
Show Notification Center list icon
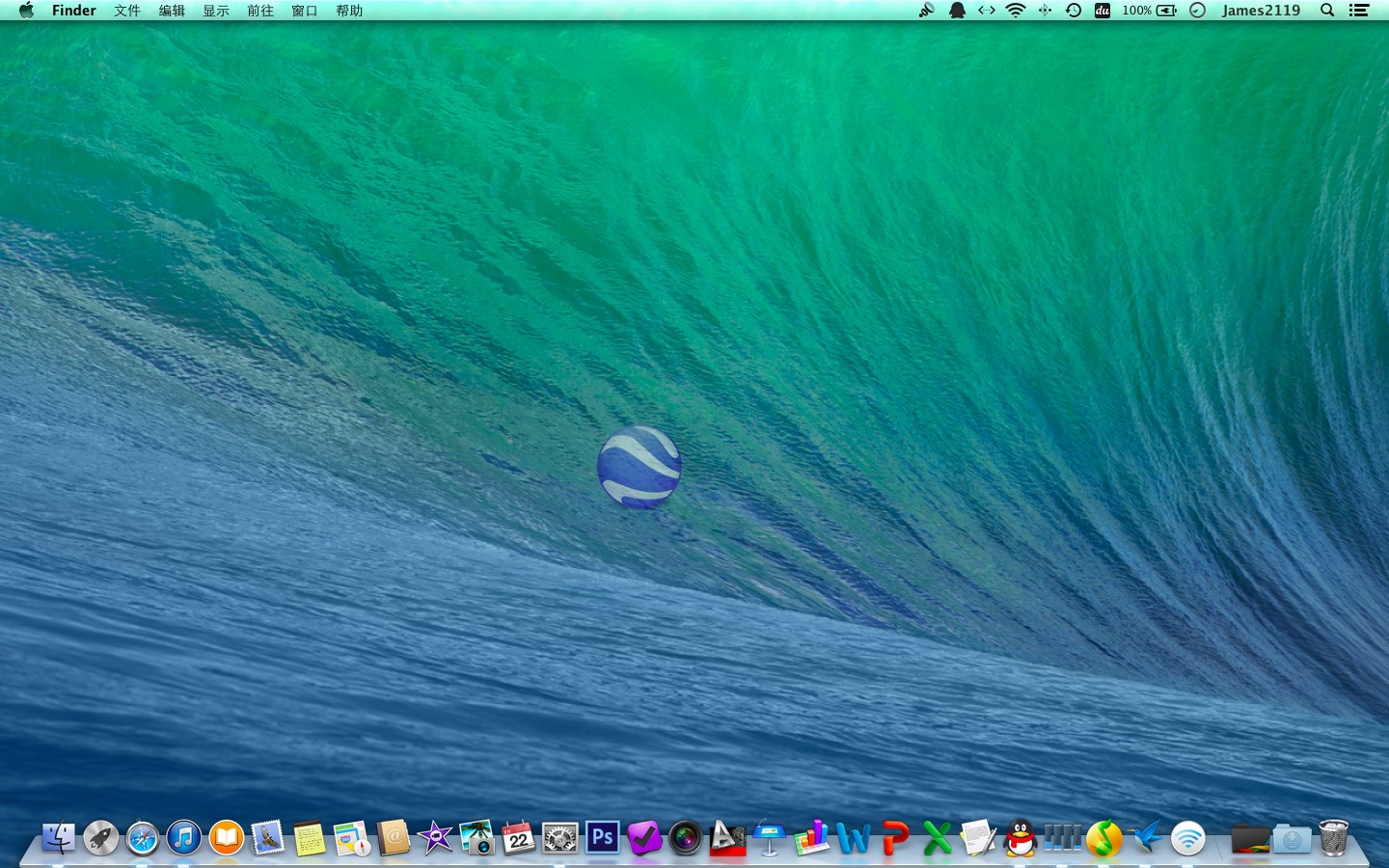point(1359,11)
